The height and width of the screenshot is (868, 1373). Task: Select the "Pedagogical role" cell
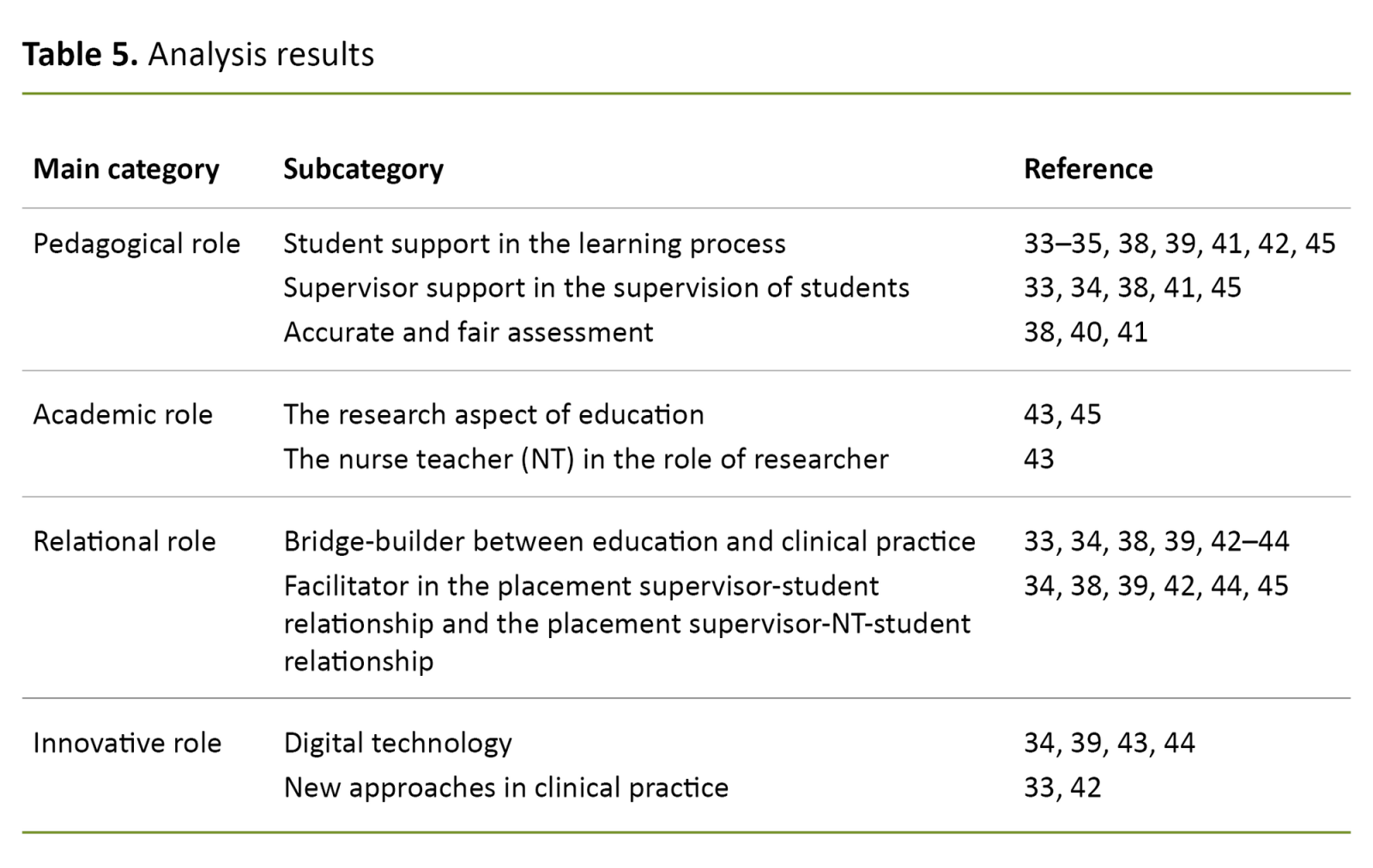136,244
